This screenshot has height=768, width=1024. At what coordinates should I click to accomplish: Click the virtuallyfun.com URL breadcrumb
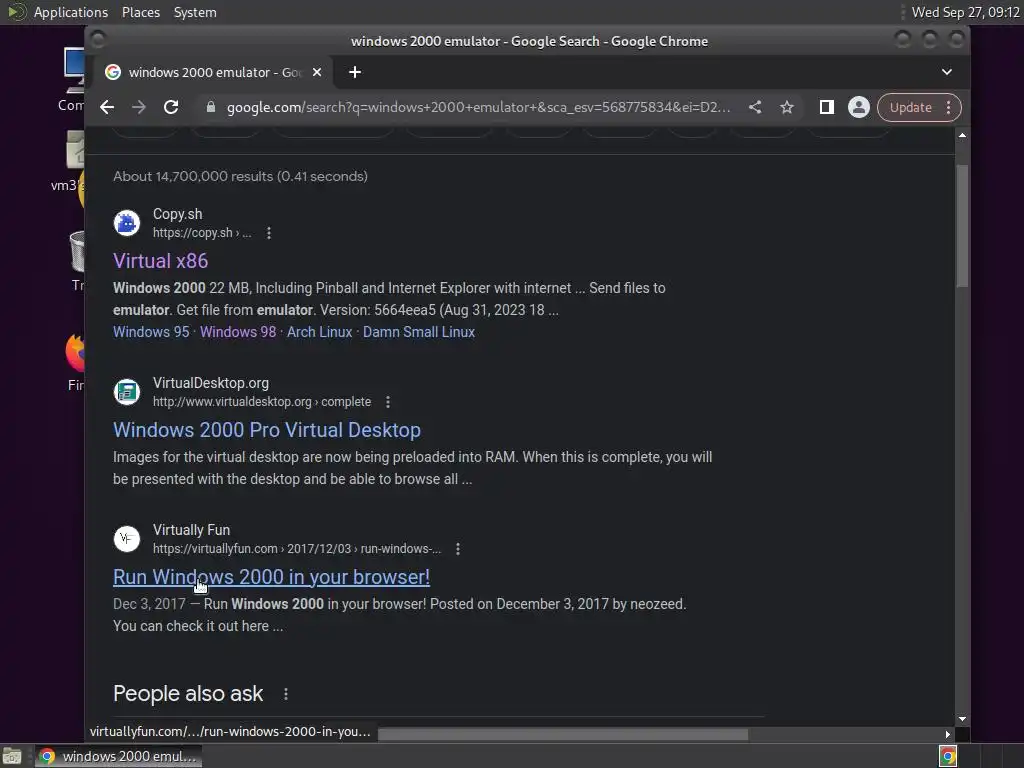pyautogui.click(x=297, y=549)
